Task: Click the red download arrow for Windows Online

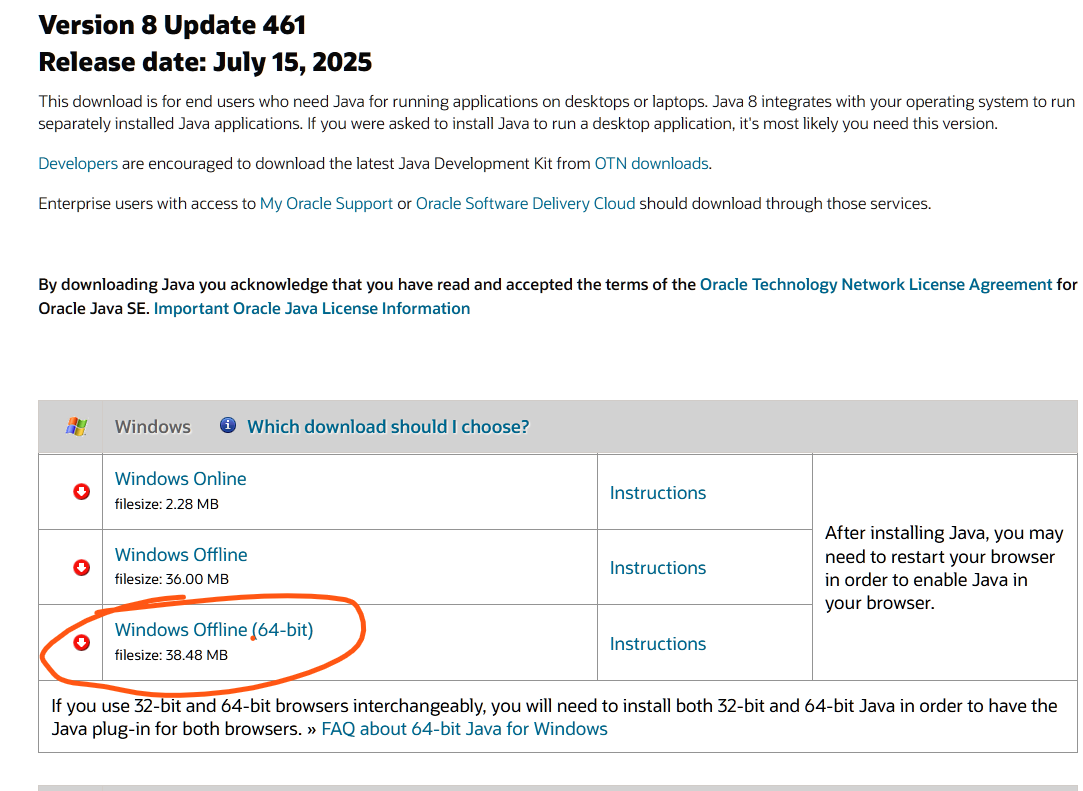Action: 82,491
